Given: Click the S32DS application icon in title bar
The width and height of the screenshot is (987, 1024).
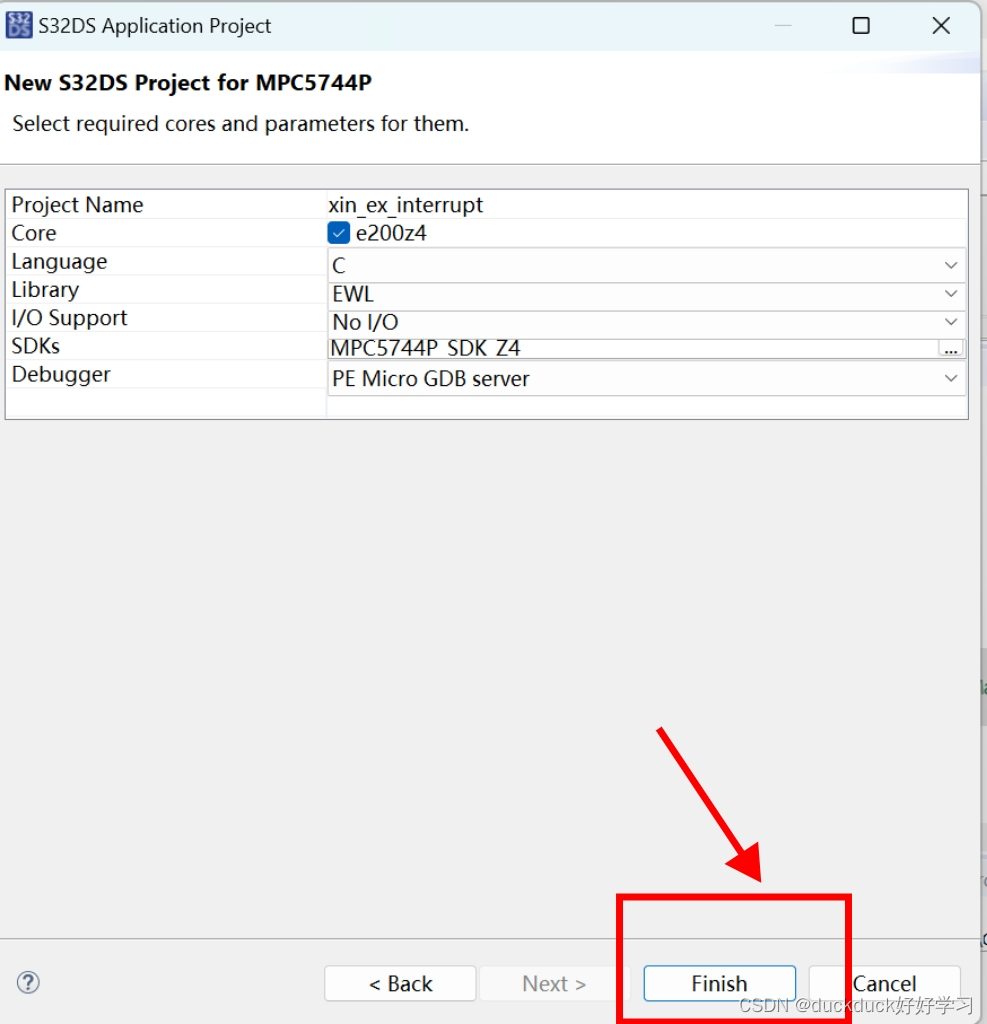Looking at the screenshot, I should point(18,25).
